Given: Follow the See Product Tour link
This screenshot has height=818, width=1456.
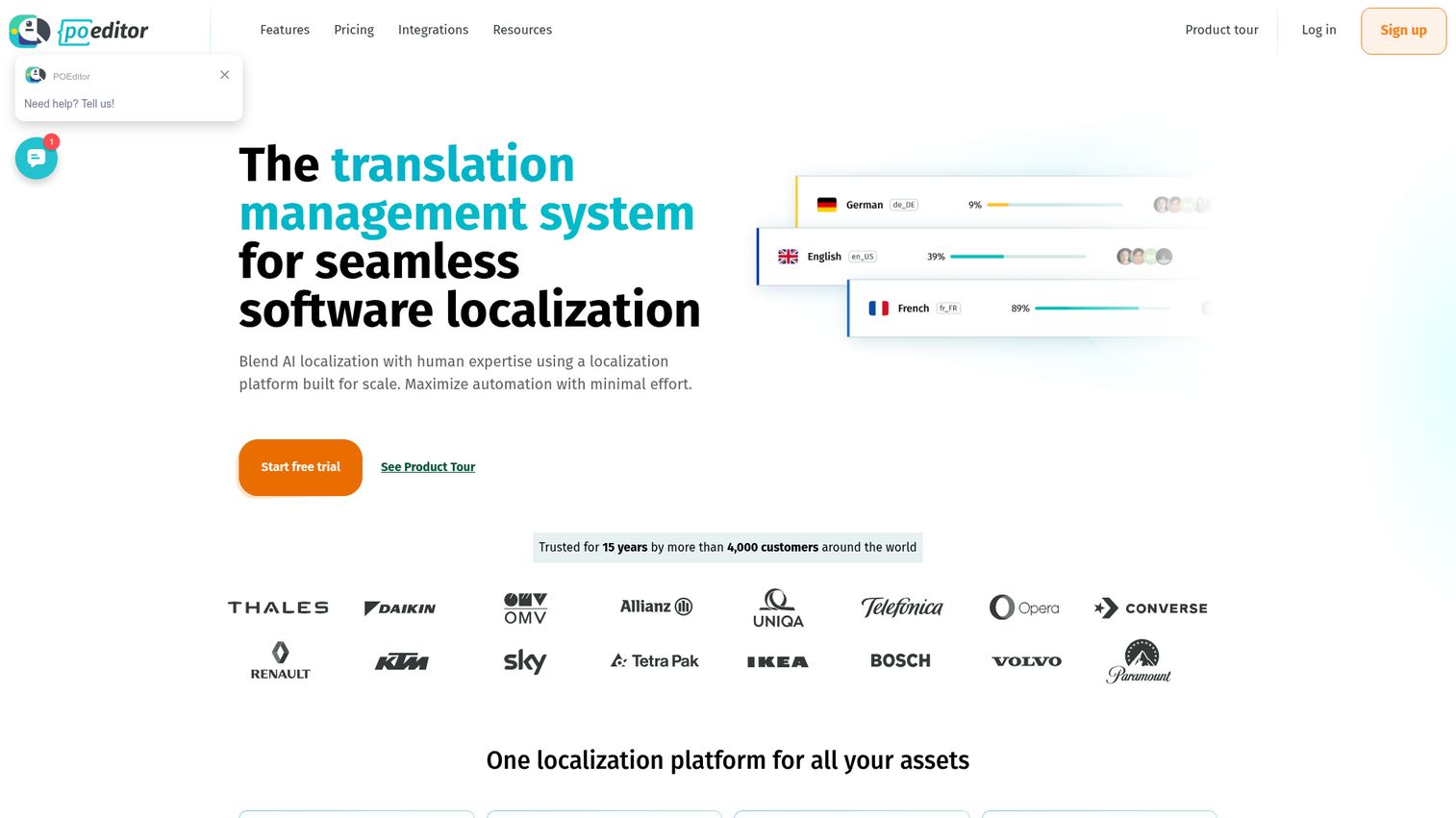Looking at the screenshot, I should click(x=428, y=467).
